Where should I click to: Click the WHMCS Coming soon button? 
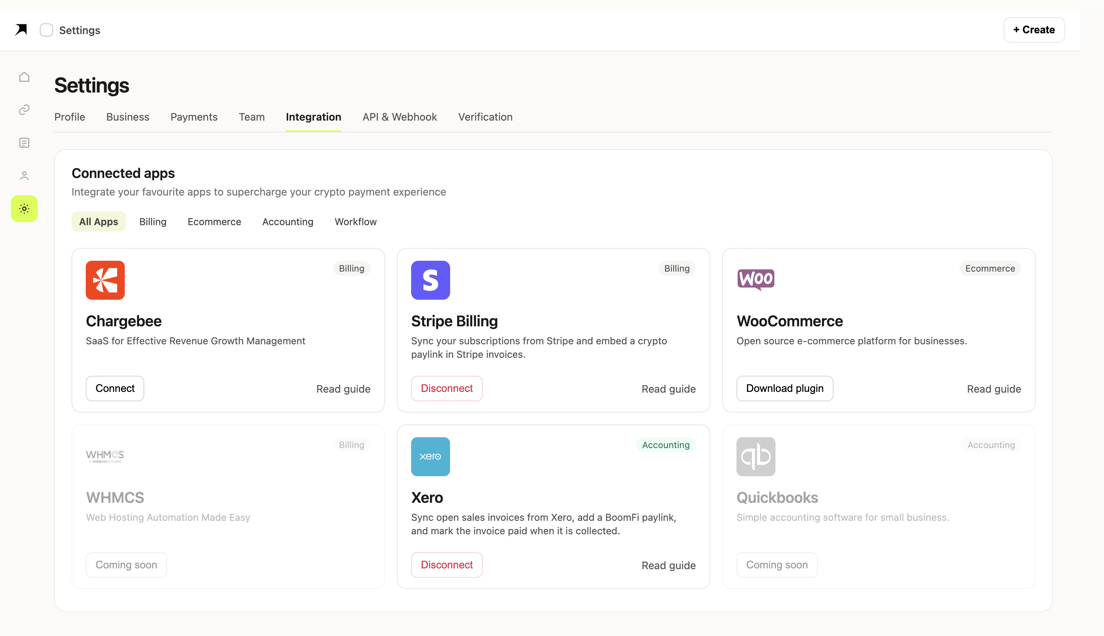[x=126, y=565]
